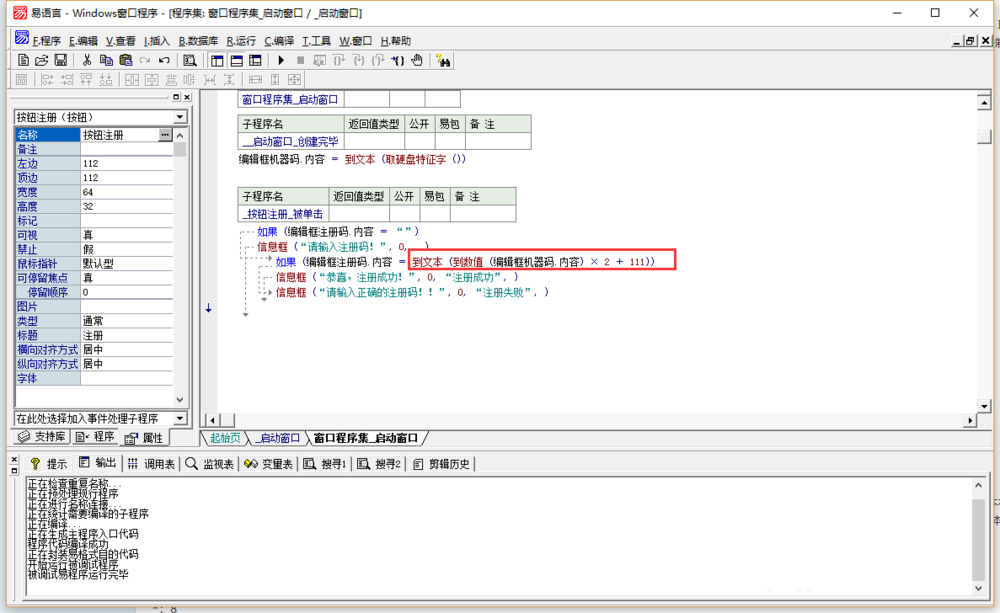This screenshot has width=1000, height=613.
Task: Click the New document icon
Action: (24, 61)
